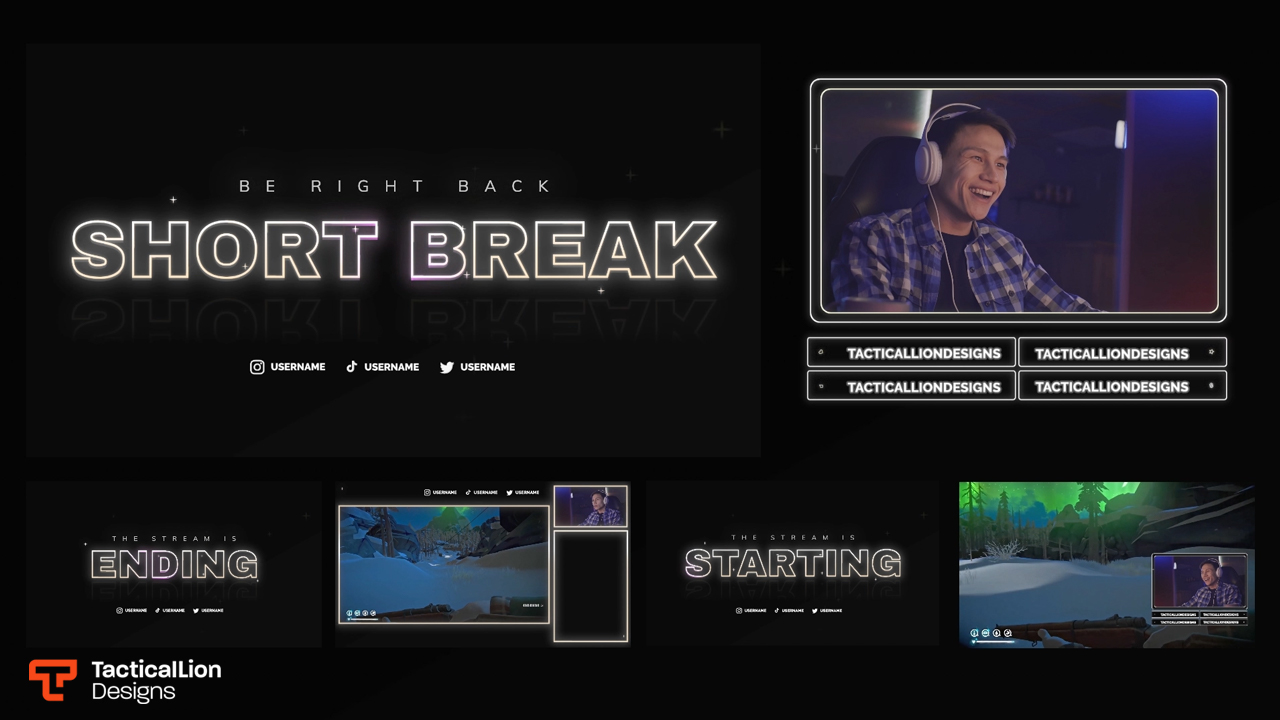Tap the Instagram icon in the Starting screen thumbnail

pos(740,610)
